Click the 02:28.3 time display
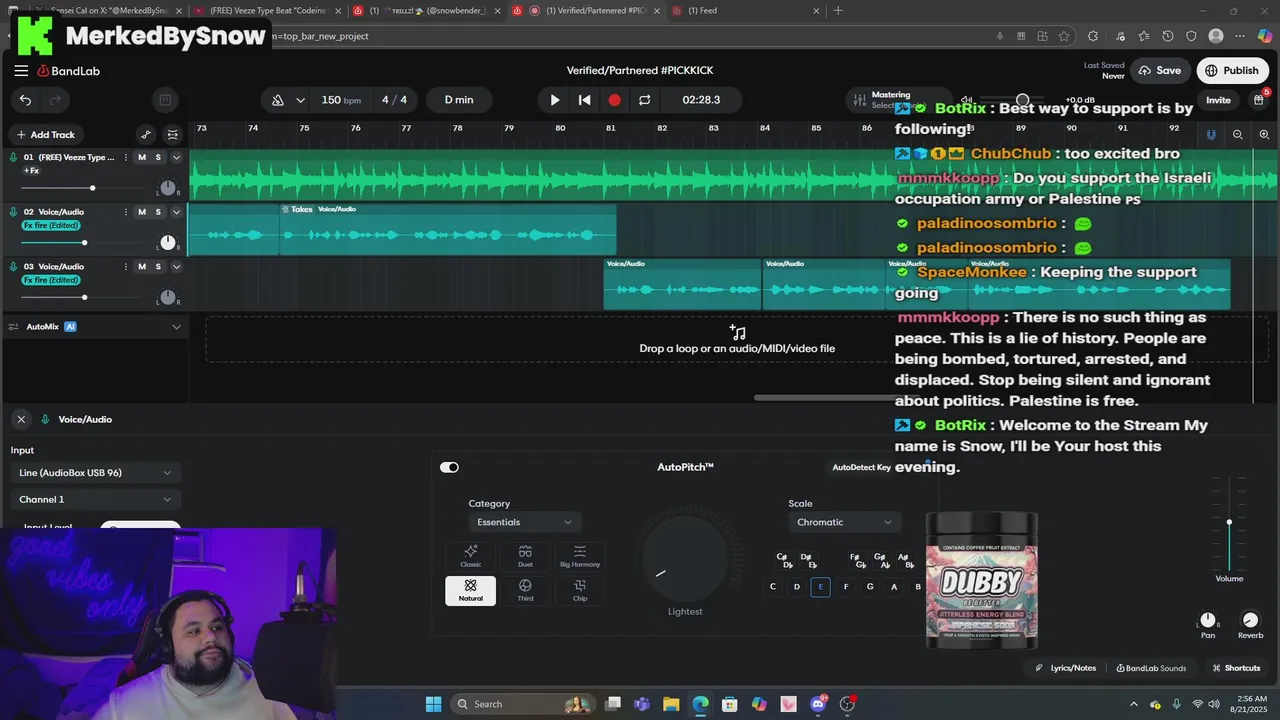This screenshot has height=720, width=1280. (701, 100)
